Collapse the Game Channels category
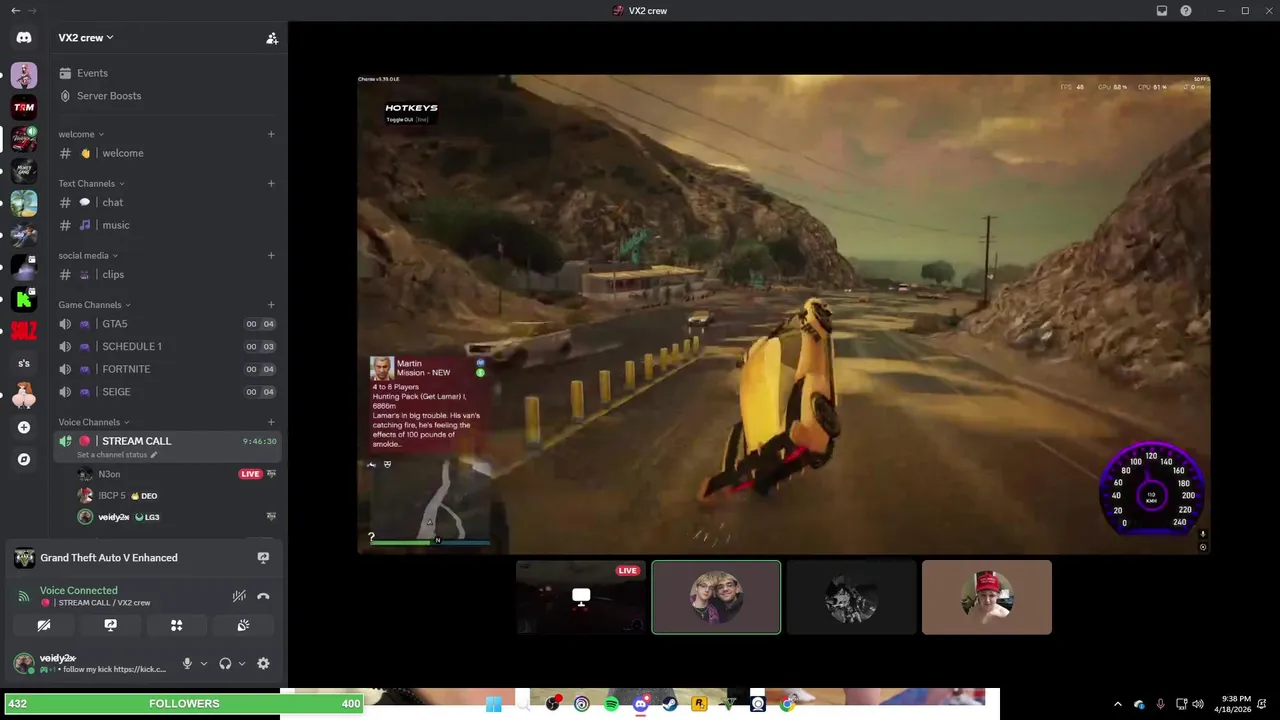The width and height of the screenshot is (1280, 720). (x=94, y=304)
